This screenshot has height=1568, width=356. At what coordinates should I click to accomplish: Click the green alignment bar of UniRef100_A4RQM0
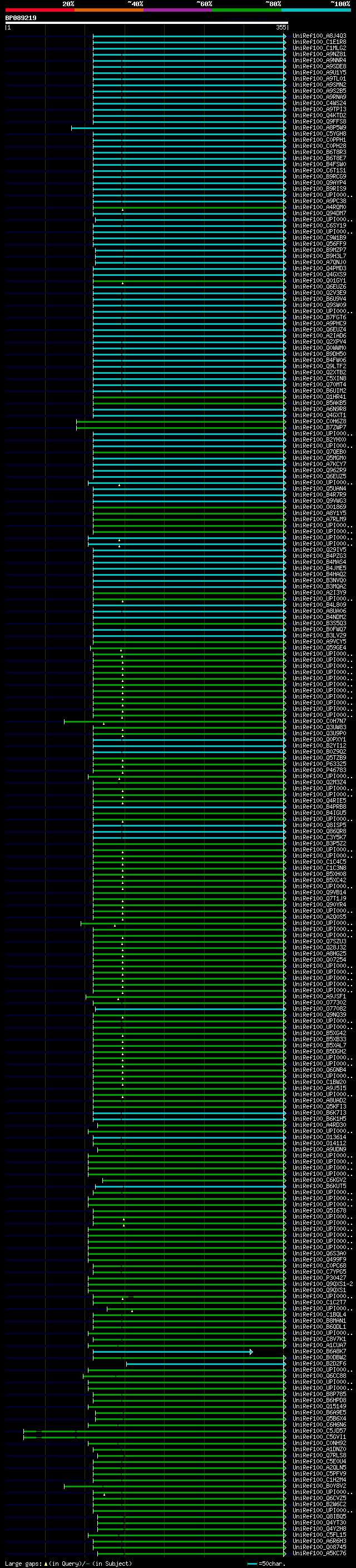[x=189, y=207]
